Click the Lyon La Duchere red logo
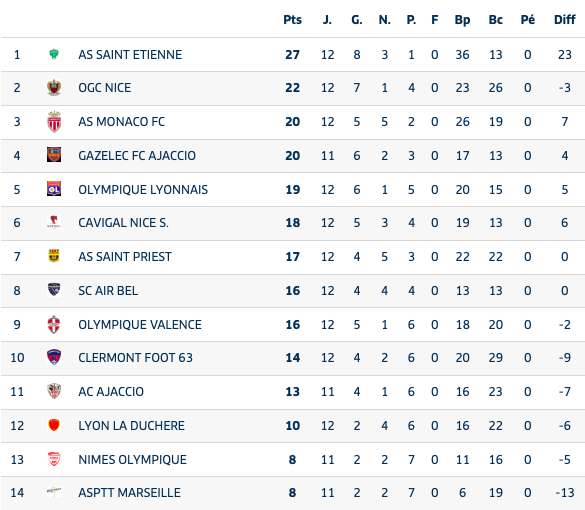 pos(54,425)
